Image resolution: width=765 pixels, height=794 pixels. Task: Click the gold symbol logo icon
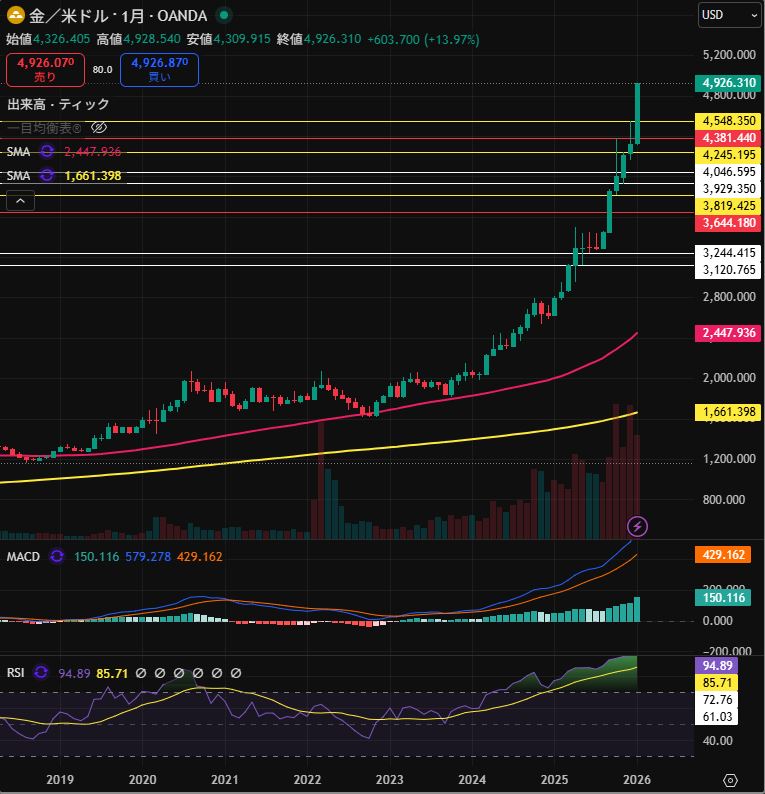(15, 15)
